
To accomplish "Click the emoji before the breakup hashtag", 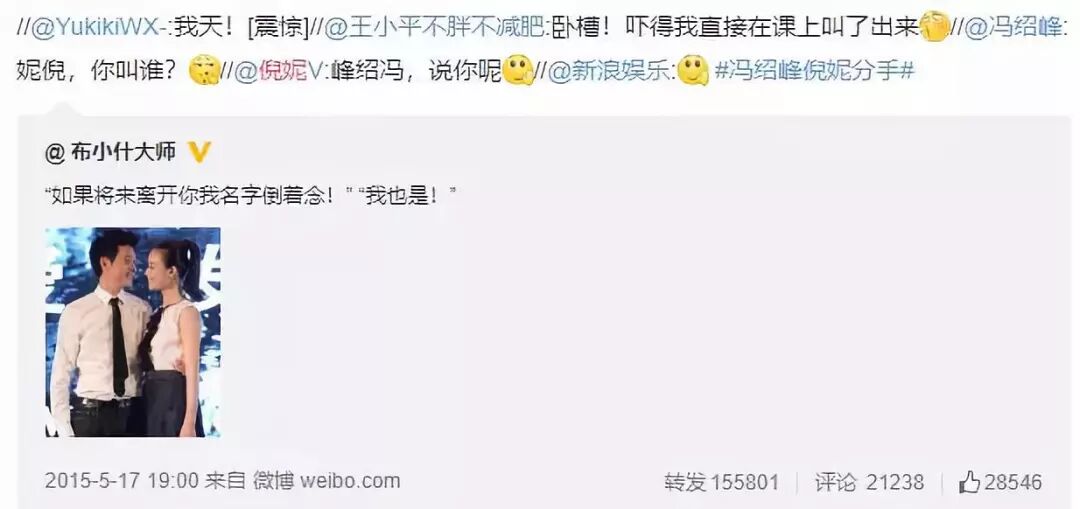I will point(693,71).
